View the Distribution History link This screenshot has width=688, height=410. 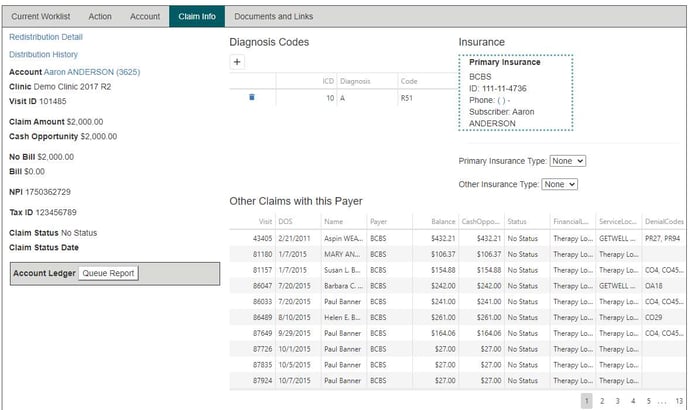[43, 55]
